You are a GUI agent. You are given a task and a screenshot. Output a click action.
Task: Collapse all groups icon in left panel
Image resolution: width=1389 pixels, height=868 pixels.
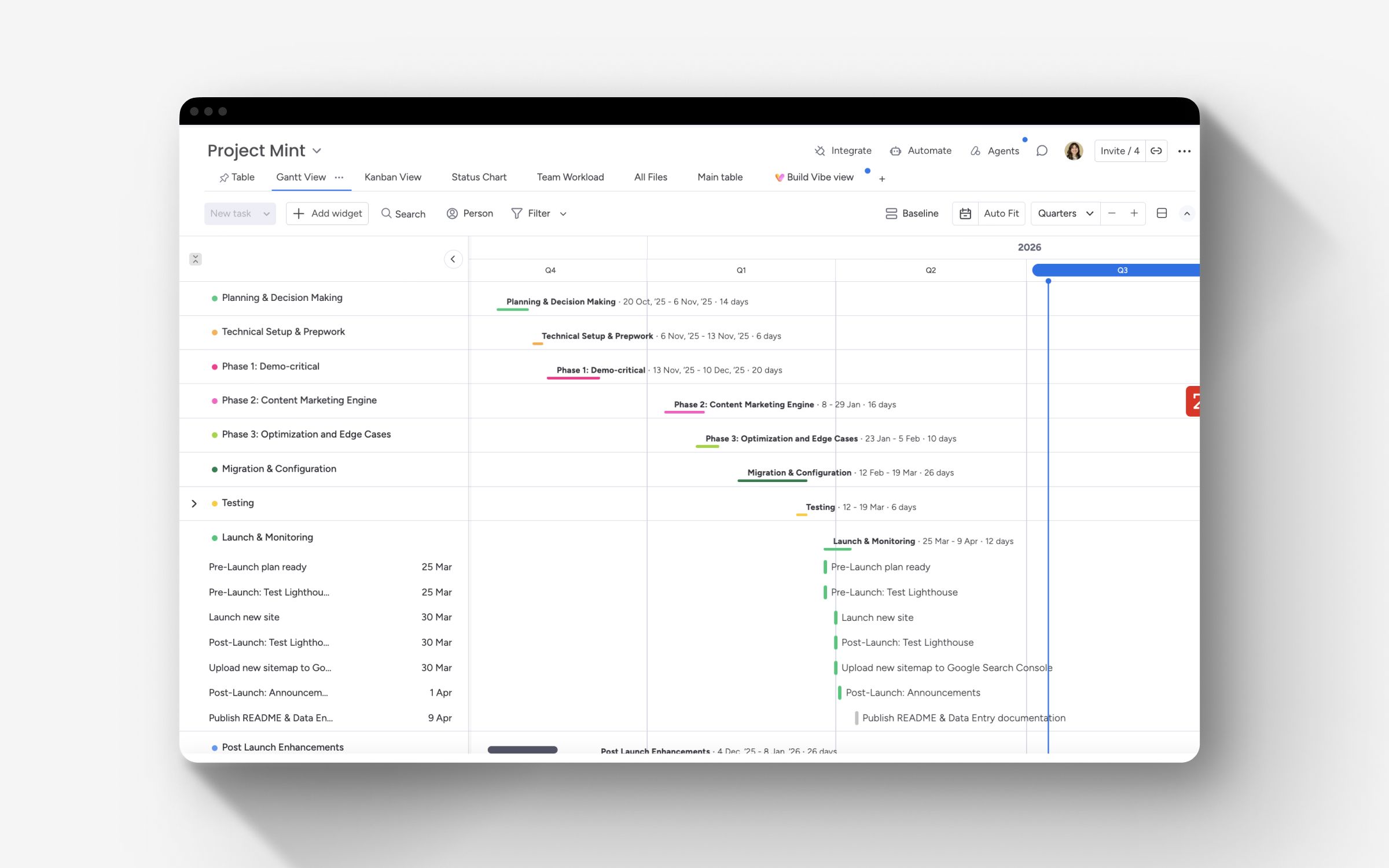[196, 259]
